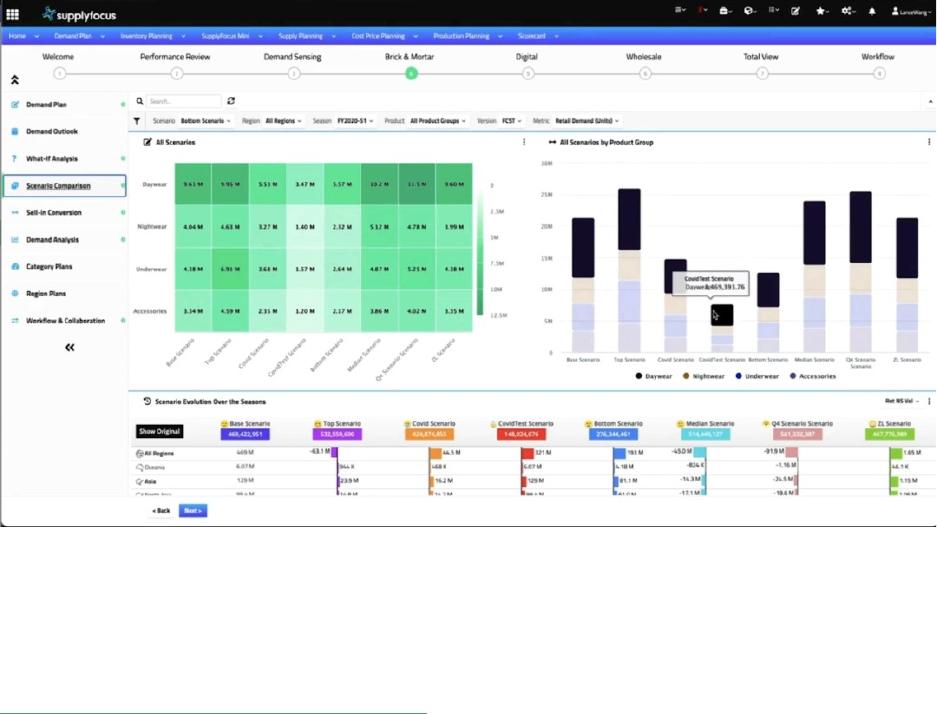Open the star favorites icon
937x714 pixels.
[821, 11]
